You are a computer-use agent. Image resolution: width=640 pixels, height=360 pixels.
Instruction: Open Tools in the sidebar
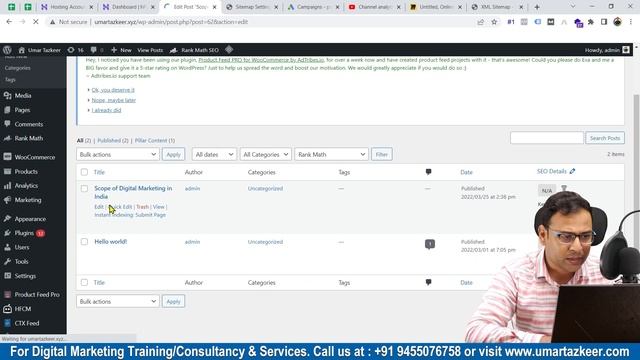click(21, 262)
